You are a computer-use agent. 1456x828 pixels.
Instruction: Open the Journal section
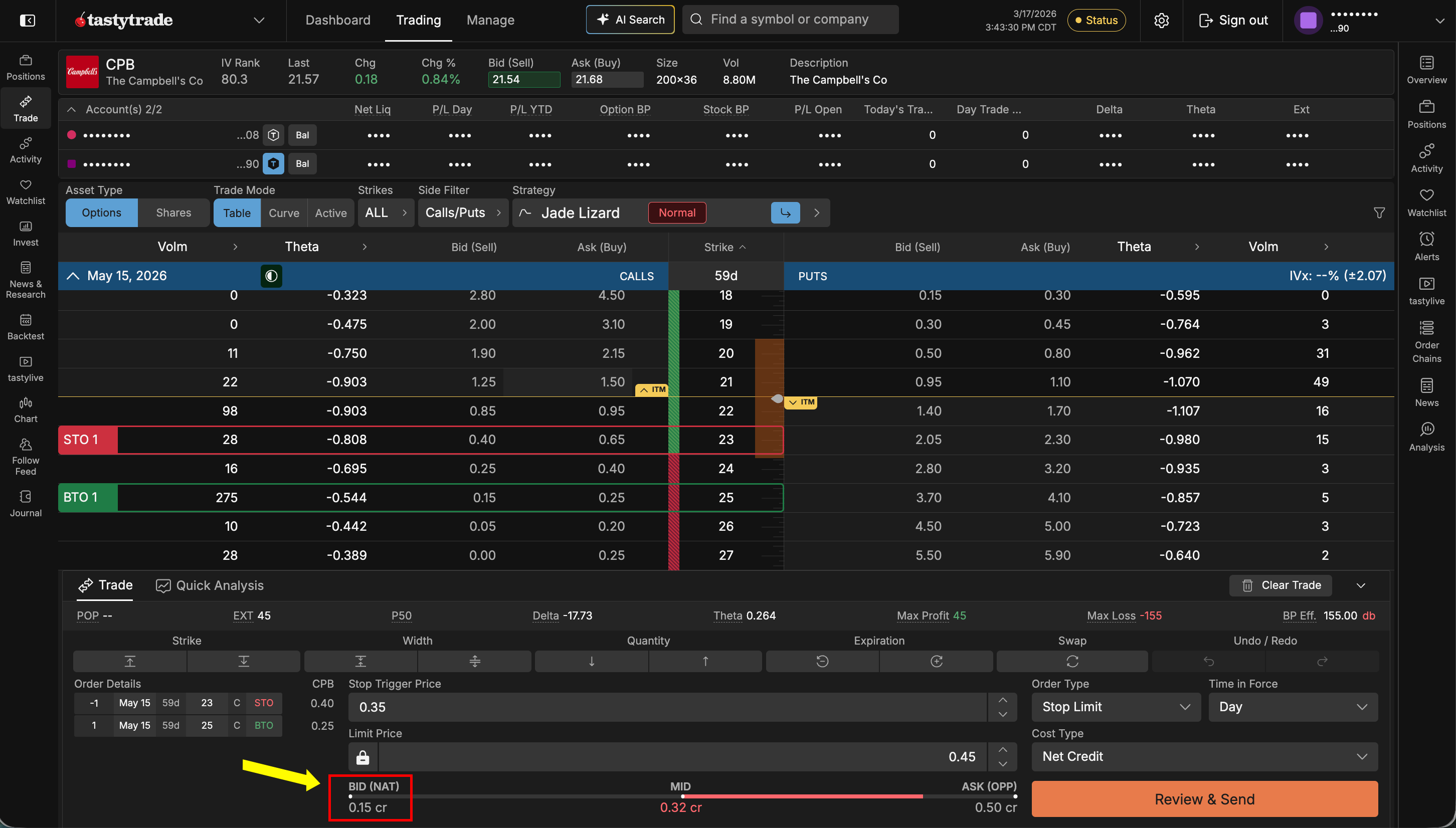pos(26,504)
